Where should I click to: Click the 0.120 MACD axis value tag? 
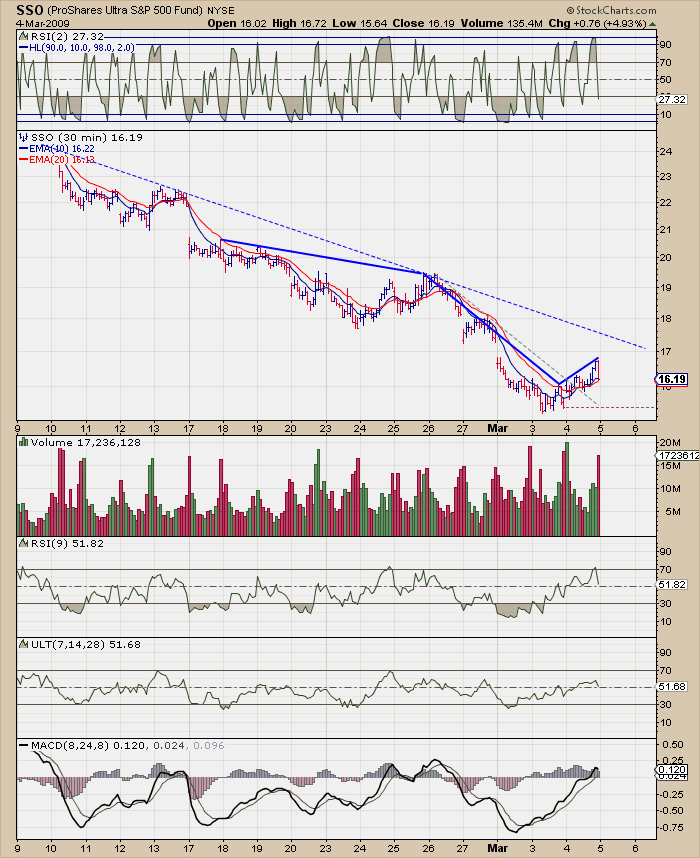(x=672, y=769)
